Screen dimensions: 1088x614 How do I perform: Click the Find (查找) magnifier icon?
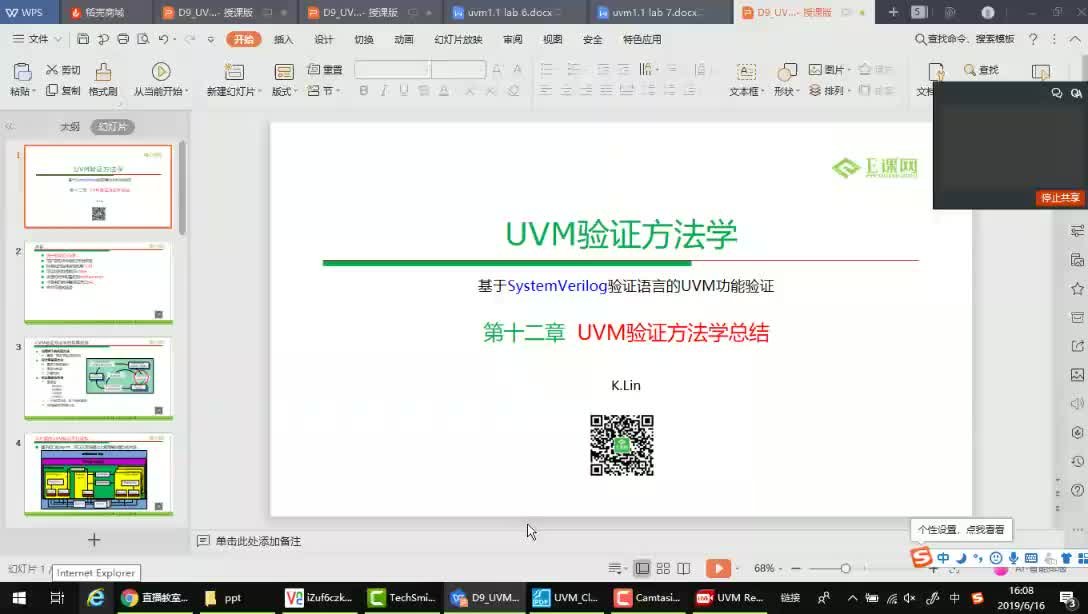click(970, 69)
